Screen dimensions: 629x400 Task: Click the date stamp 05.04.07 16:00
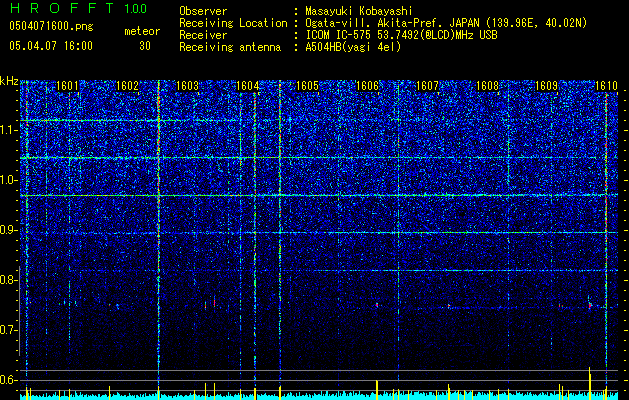tap(51, 46)
